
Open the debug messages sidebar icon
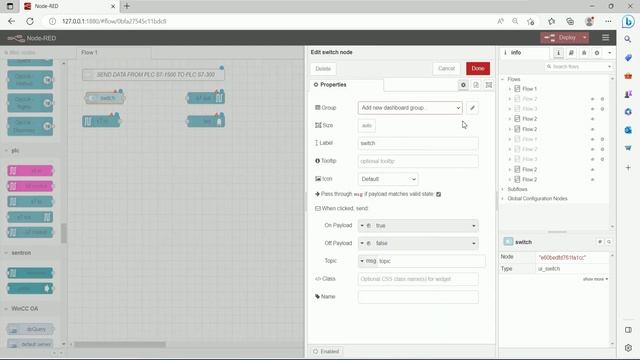pyautogui.click(x=584, y=53)
